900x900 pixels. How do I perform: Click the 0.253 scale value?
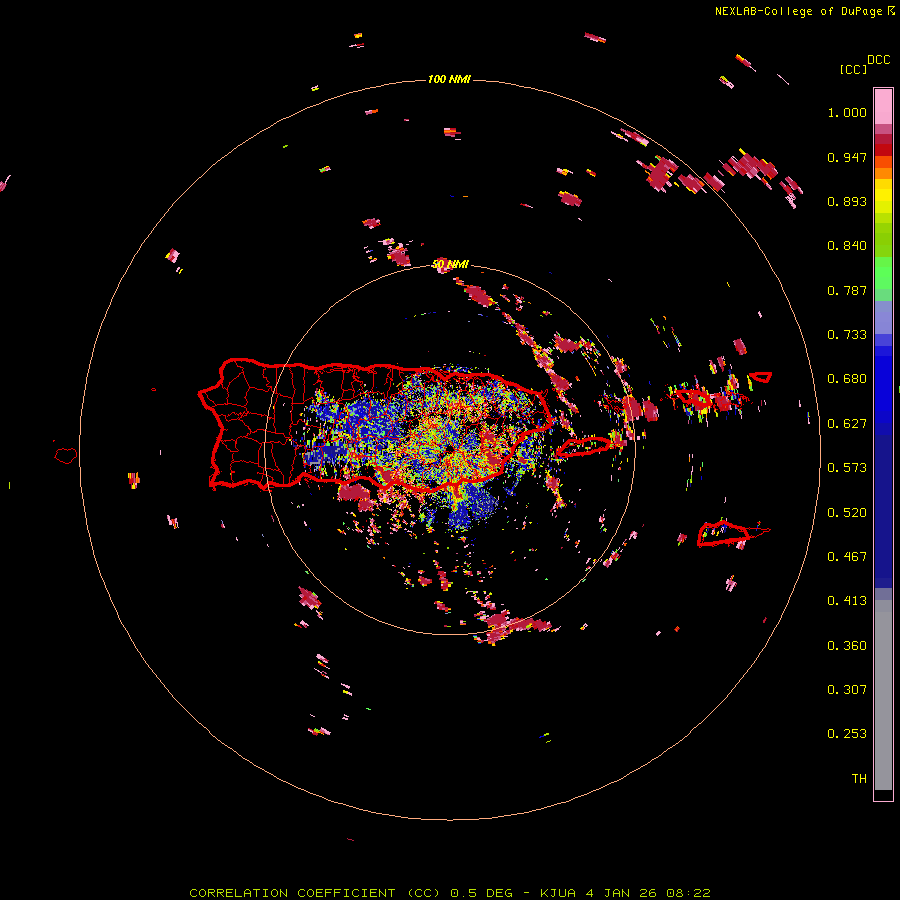847,734
